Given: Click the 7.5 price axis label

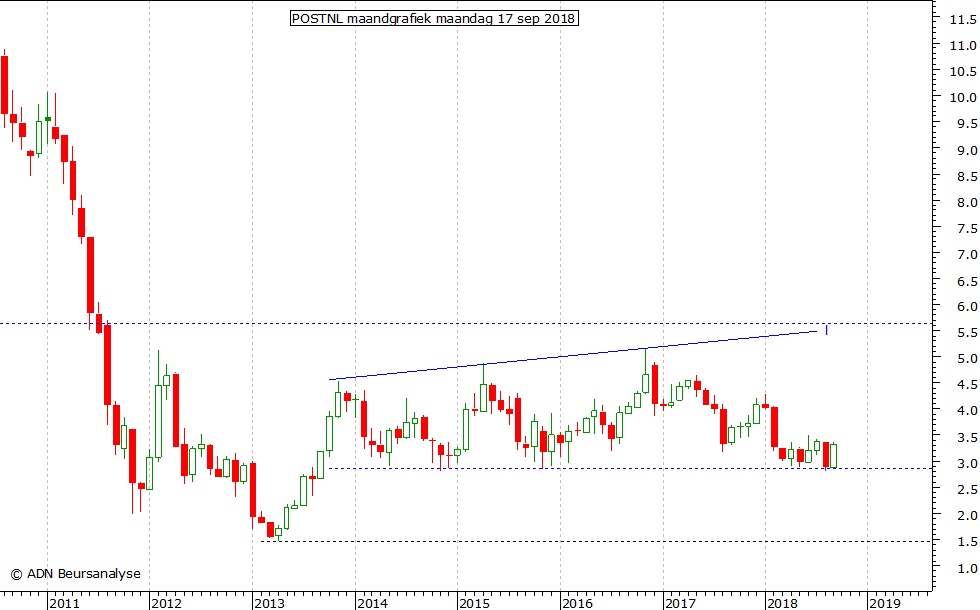Looking at the screenshot, I should point(967,229).
